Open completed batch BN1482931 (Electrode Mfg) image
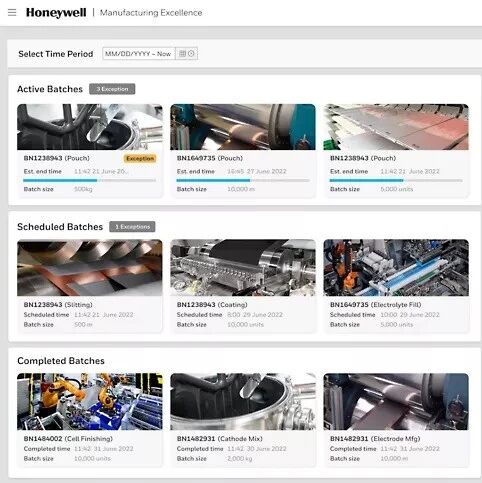482x483 pixels. (x=396, y=402)
